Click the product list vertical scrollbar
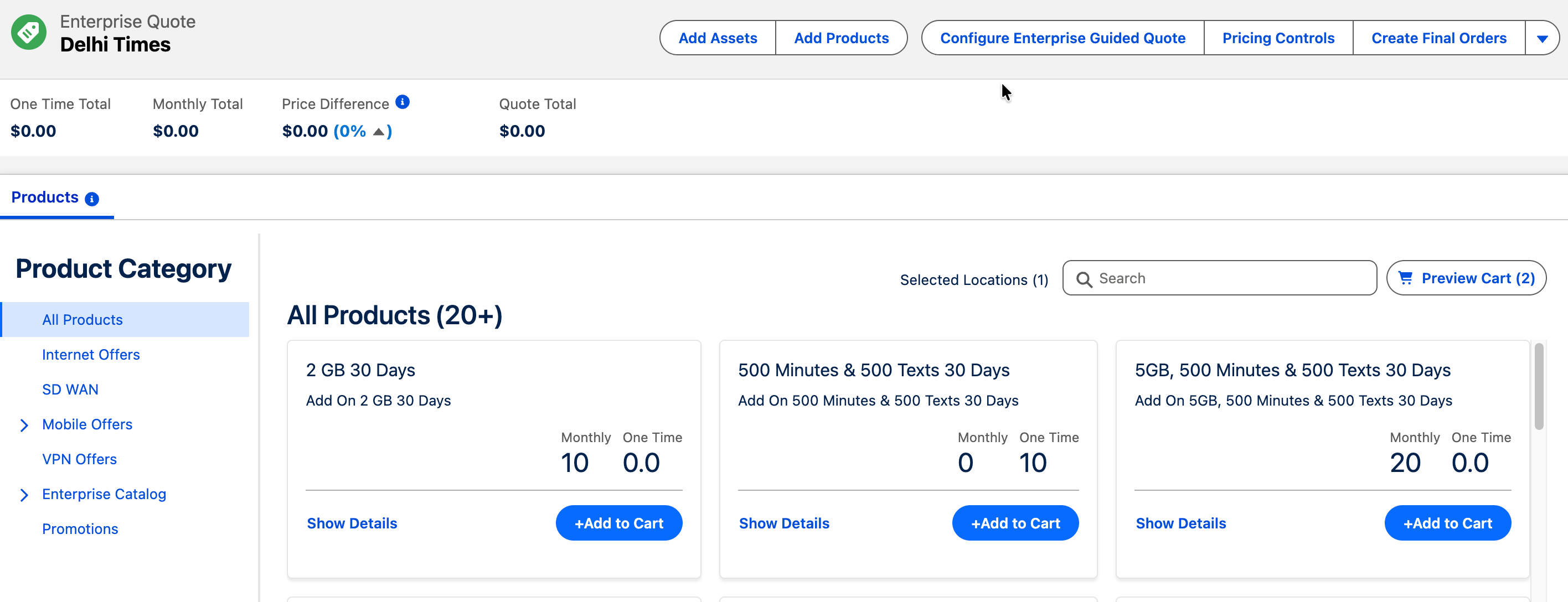Screen dimensions: 1568x602 pyautogui.click(x=1538, y=387)
